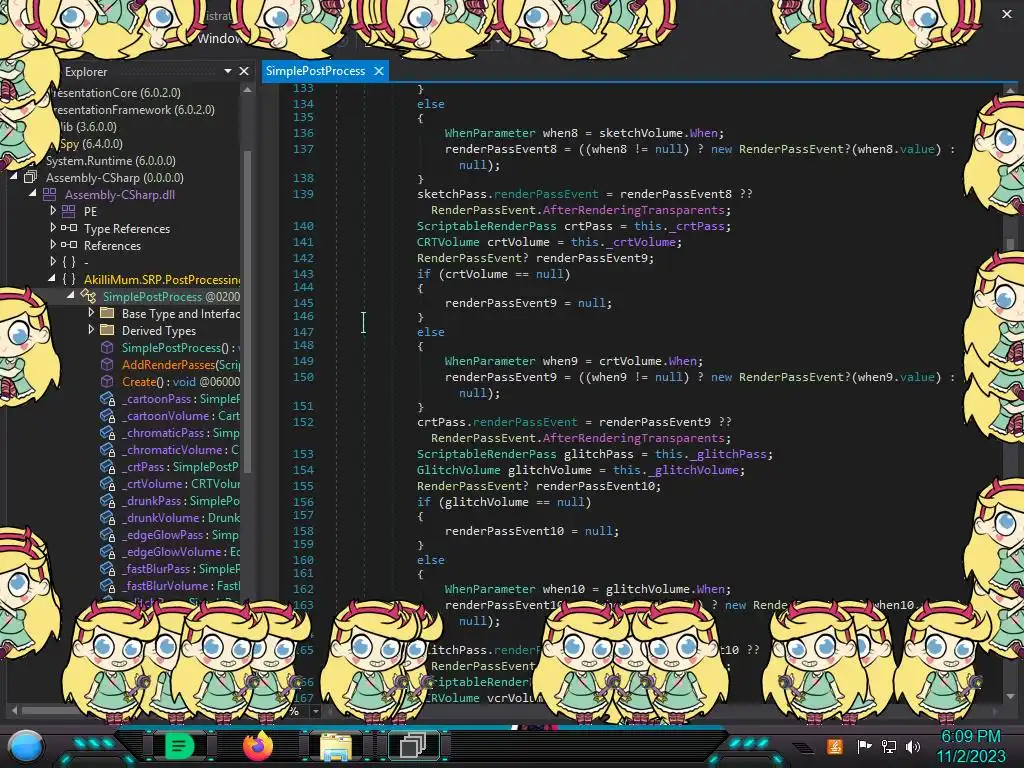1024x768 pixels.
Task: Expand the '-' empty namespace node
Action: [53, 261]
